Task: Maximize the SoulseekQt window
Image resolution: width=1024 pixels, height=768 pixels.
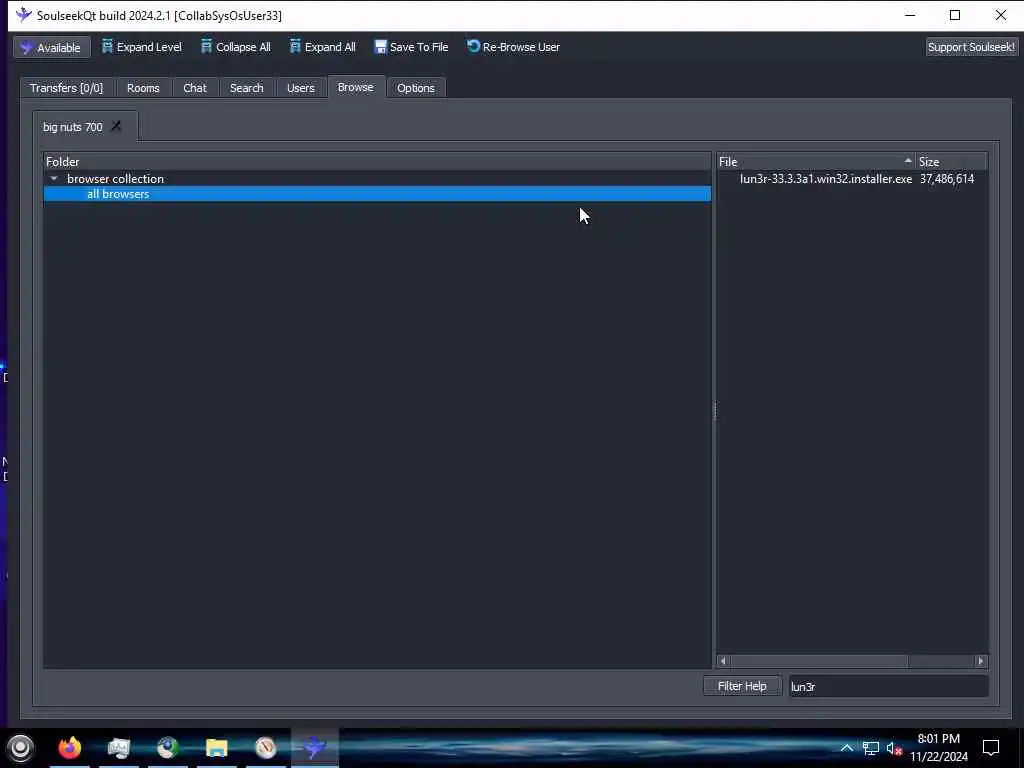Action: [955, 15]
